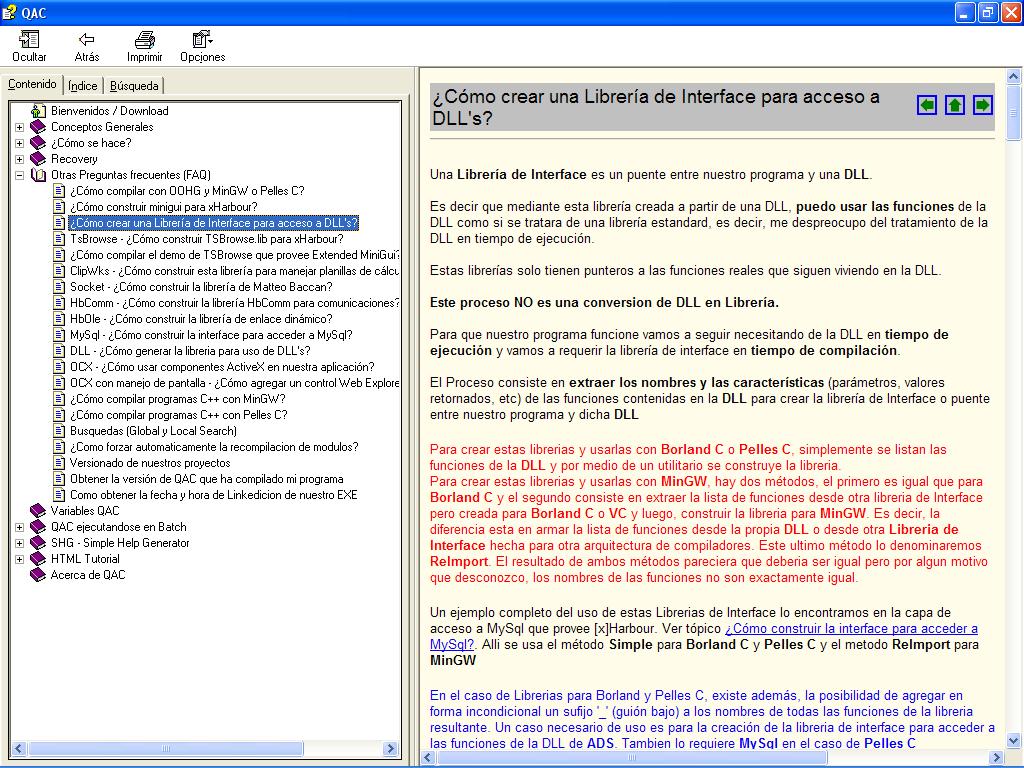1024x768 pixels.
Task: Click the page icon beside MySql topic
Action: click(59, 335)
